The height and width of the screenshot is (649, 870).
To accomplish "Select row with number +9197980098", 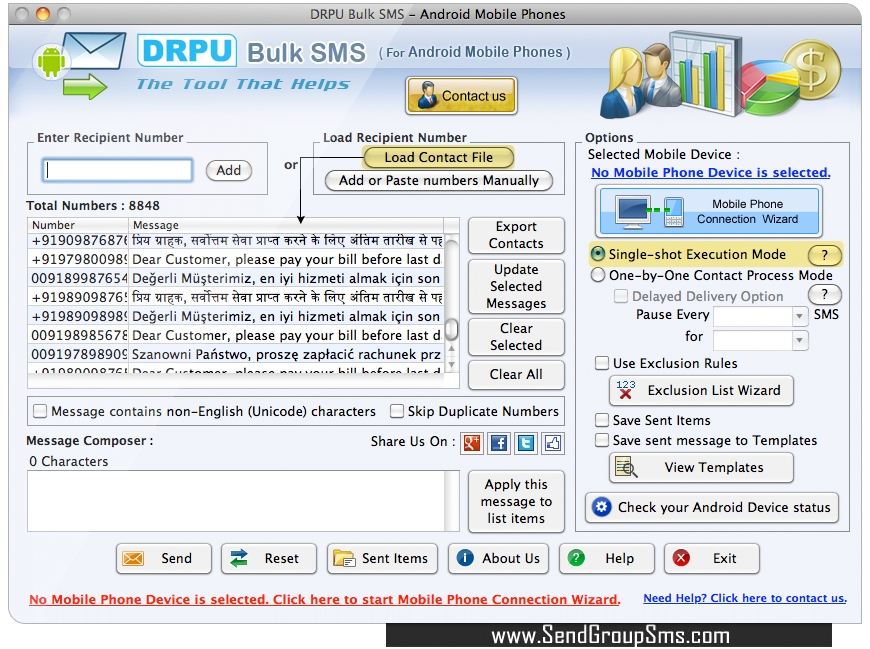I will 236,260.
